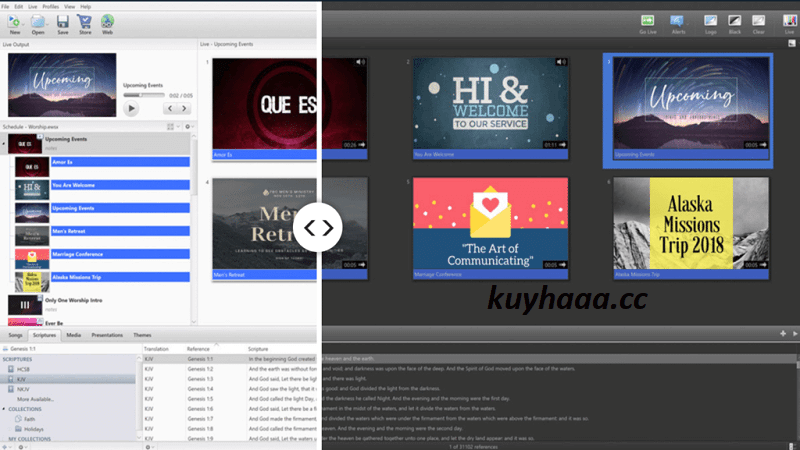Click the Live Output preview thumbnail

pos(62,85)
